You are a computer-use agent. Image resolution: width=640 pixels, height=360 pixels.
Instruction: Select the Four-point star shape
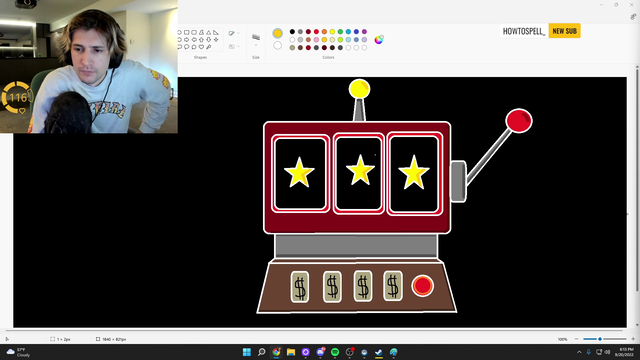point(216,40)
